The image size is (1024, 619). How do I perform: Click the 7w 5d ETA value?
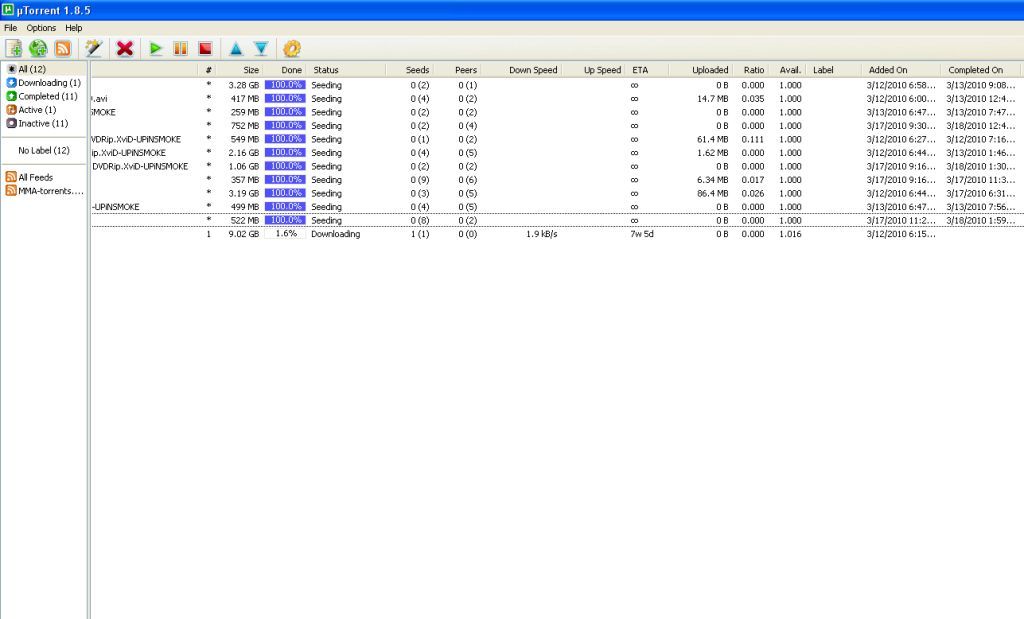[x=642, y=234]
